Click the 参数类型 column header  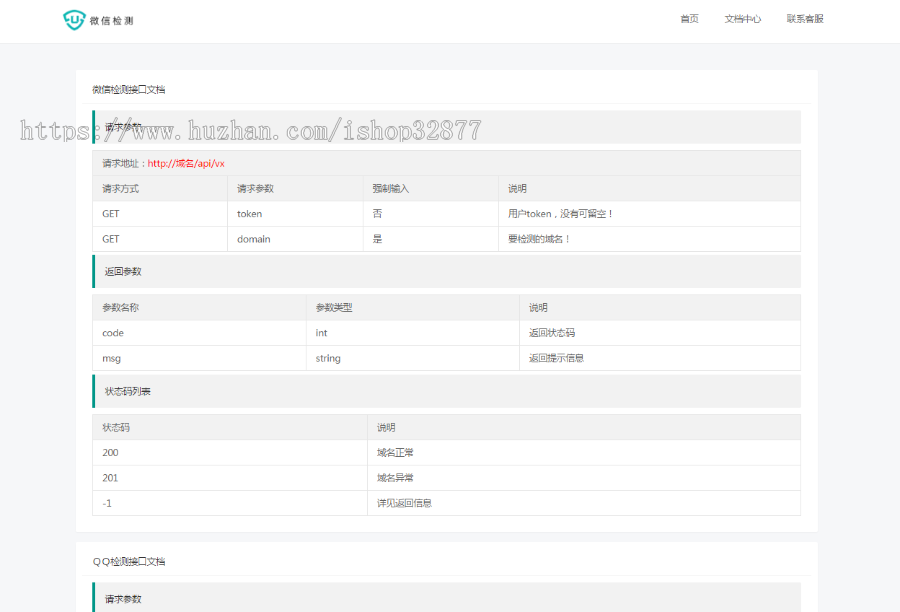413,308
